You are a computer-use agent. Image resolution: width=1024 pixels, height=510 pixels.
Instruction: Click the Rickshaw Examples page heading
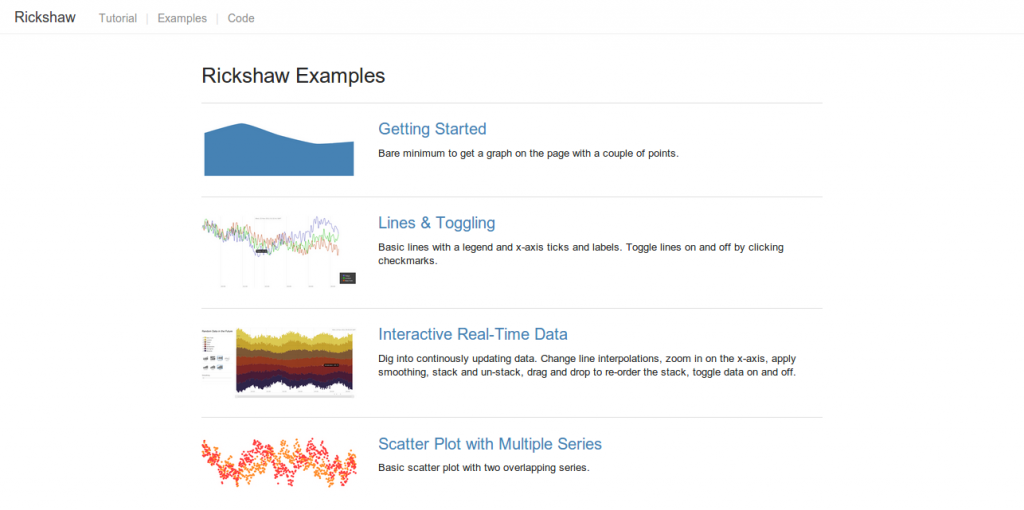[293, 76]
